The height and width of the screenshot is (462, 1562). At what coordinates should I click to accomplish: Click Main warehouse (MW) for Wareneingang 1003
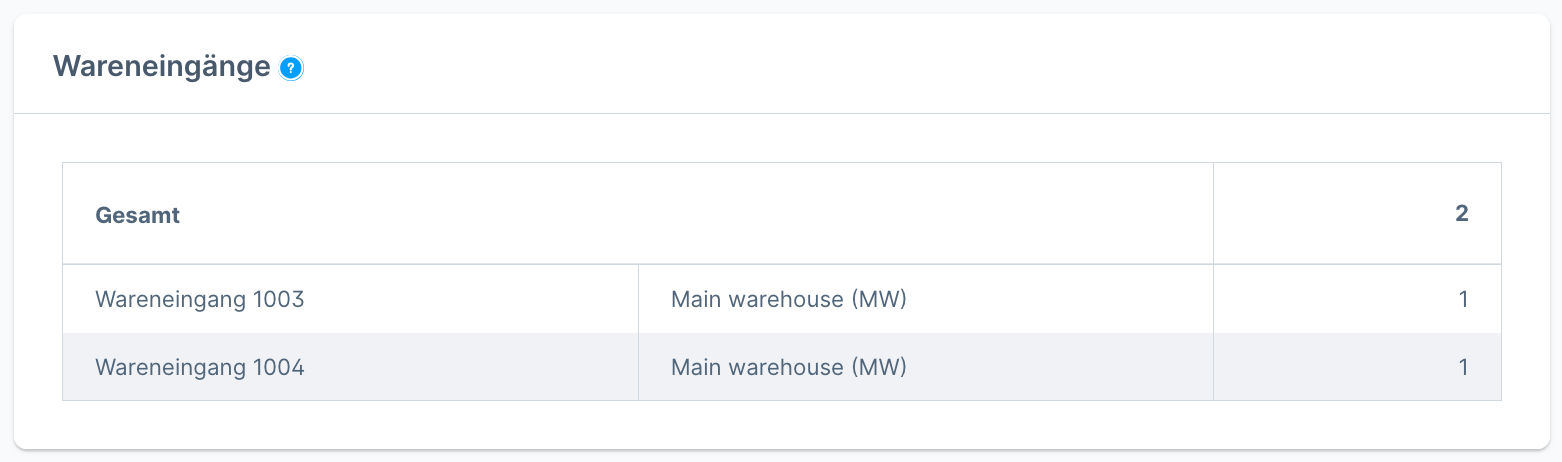pos(788,299)
